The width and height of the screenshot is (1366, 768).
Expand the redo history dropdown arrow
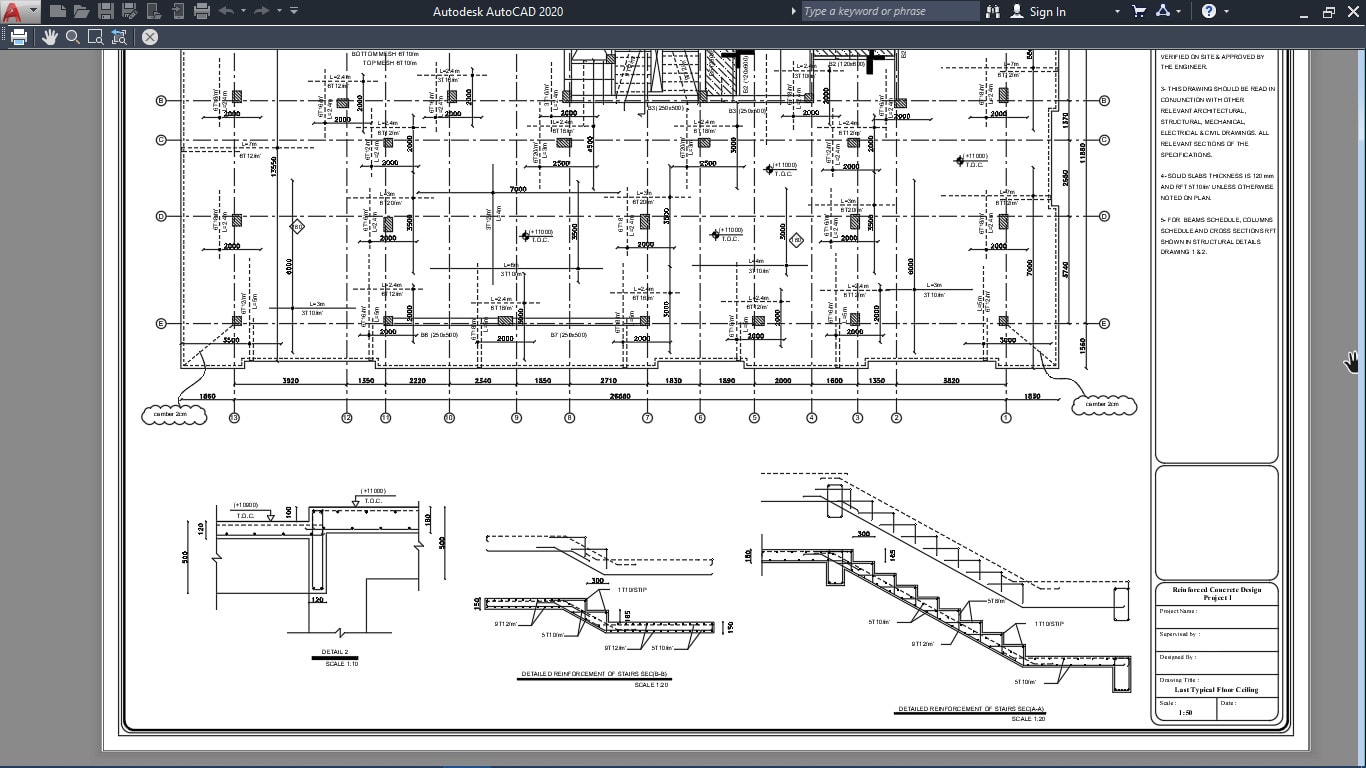(278, 11)
